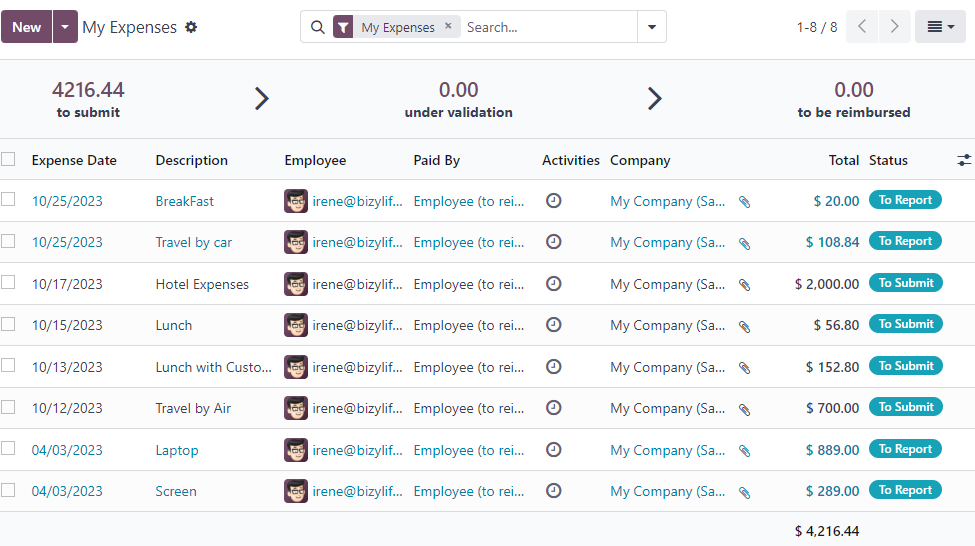Sort by Expense Date column header
This screenshot has width=975, height=546.
(x=74, y=160)
